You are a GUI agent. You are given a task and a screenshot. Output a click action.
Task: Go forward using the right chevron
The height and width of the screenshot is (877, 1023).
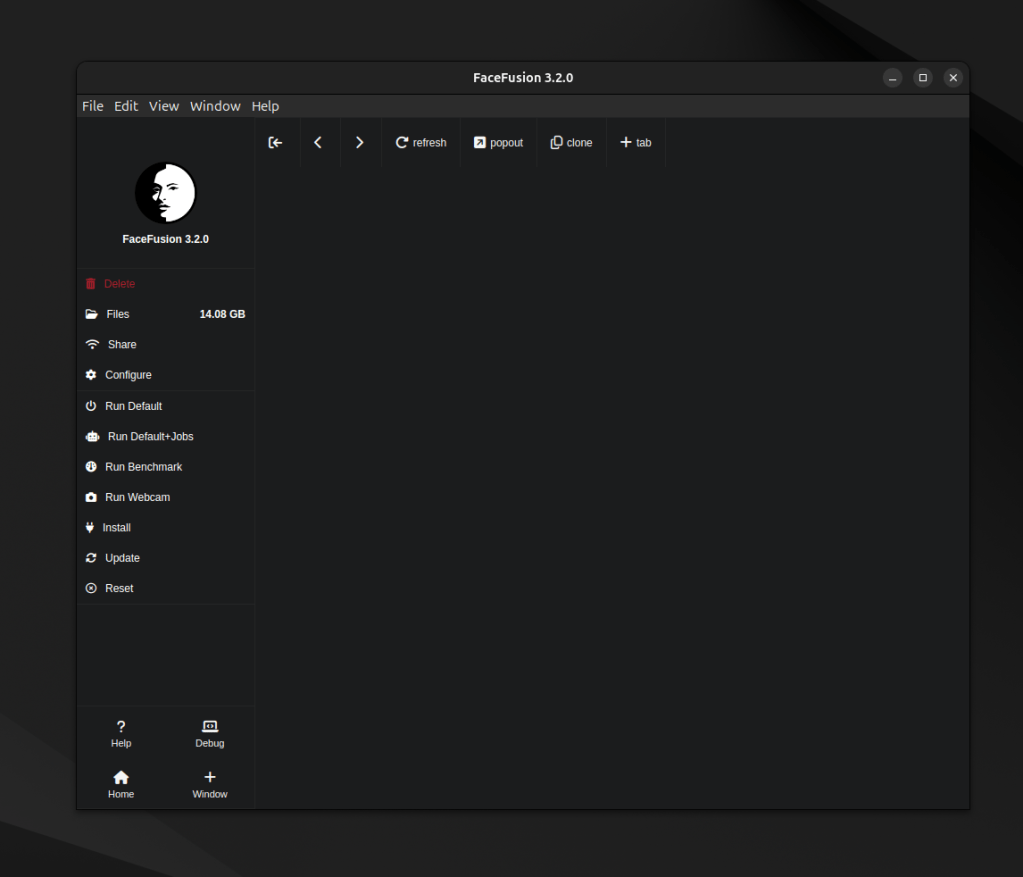pyautogui.click(x=360, y=143)
